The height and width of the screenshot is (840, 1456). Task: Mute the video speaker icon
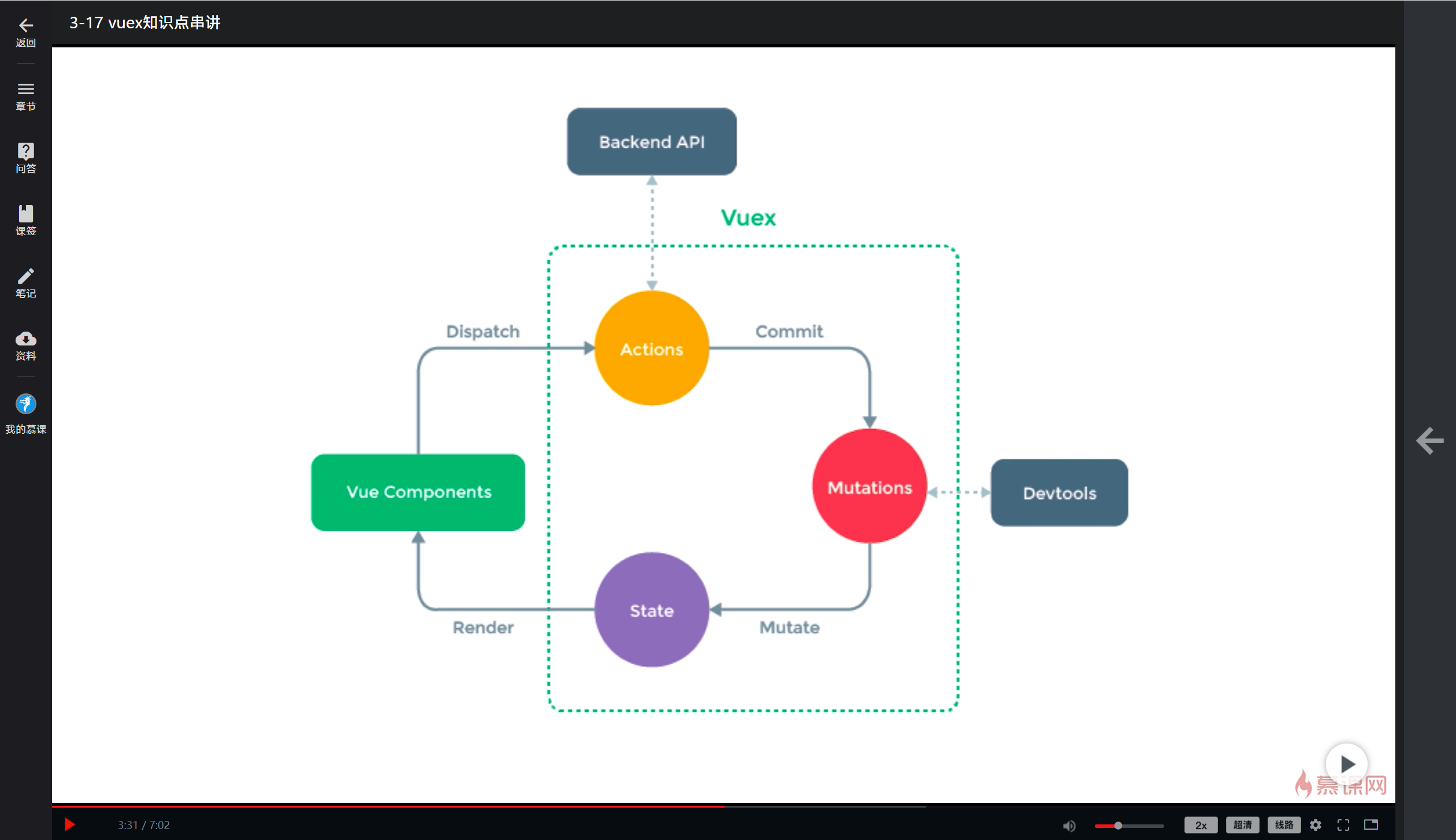(x=1069, y=826)
